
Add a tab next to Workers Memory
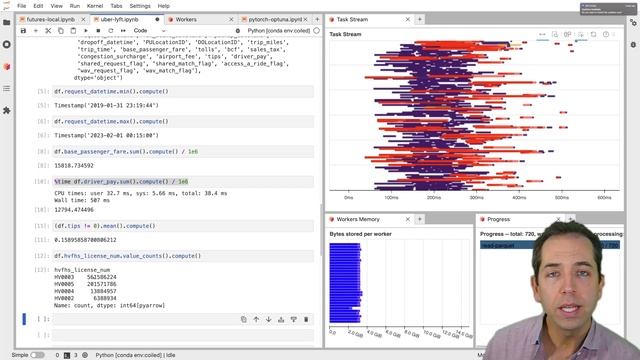tap(420, 219)
